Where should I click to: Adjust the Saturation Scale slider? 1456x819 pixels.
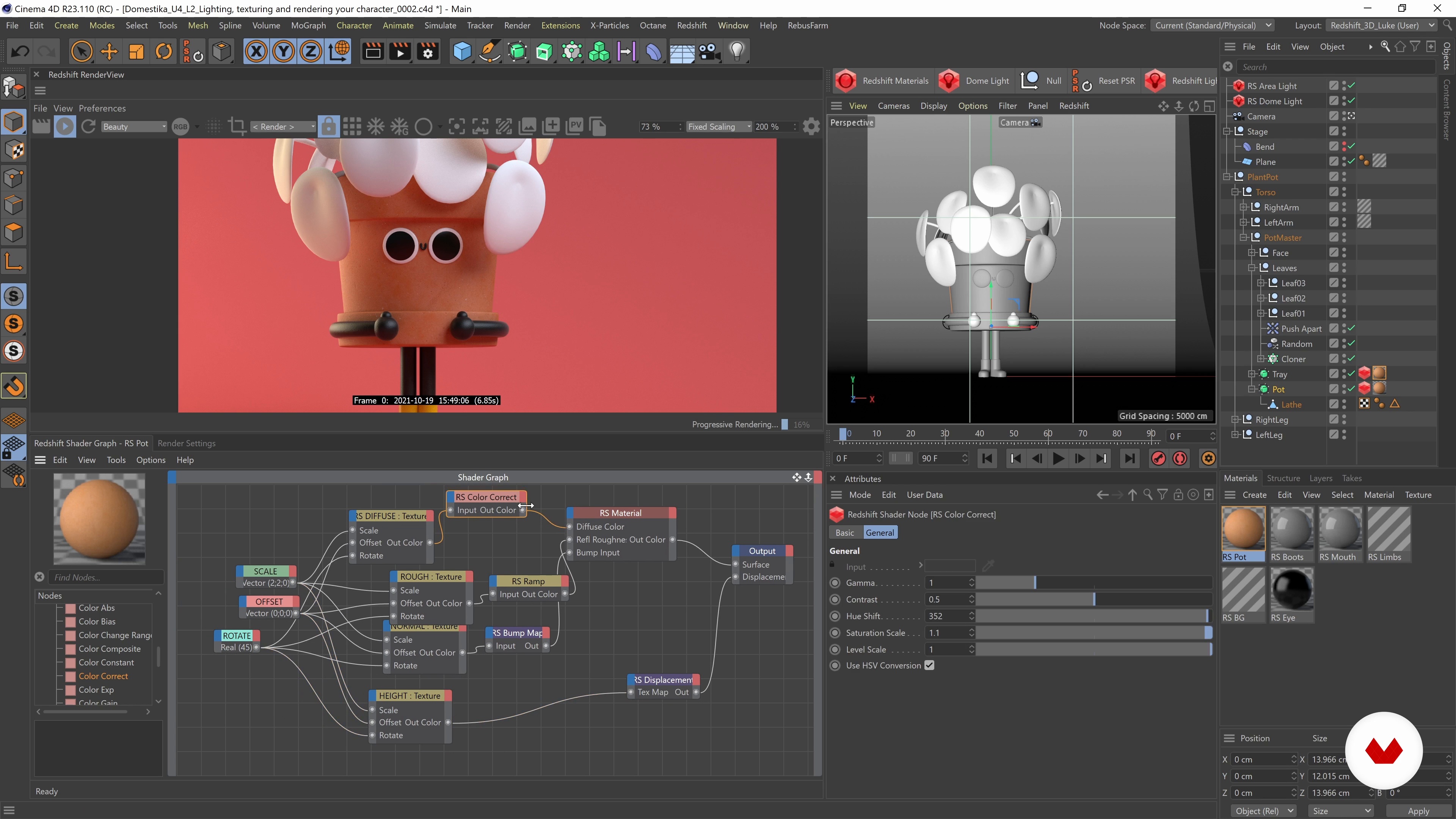pyautogui.click(x=1094, y=632)
